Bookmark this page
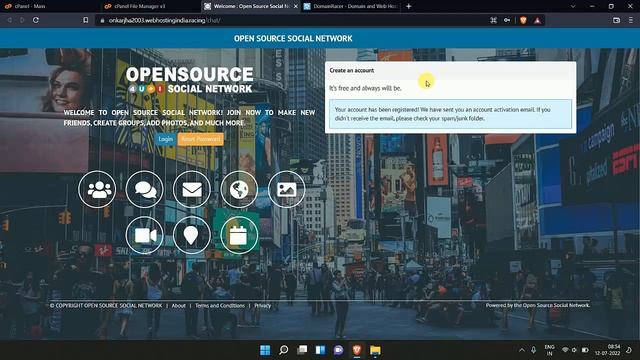640x360 pixels. (x=86, y=20)
